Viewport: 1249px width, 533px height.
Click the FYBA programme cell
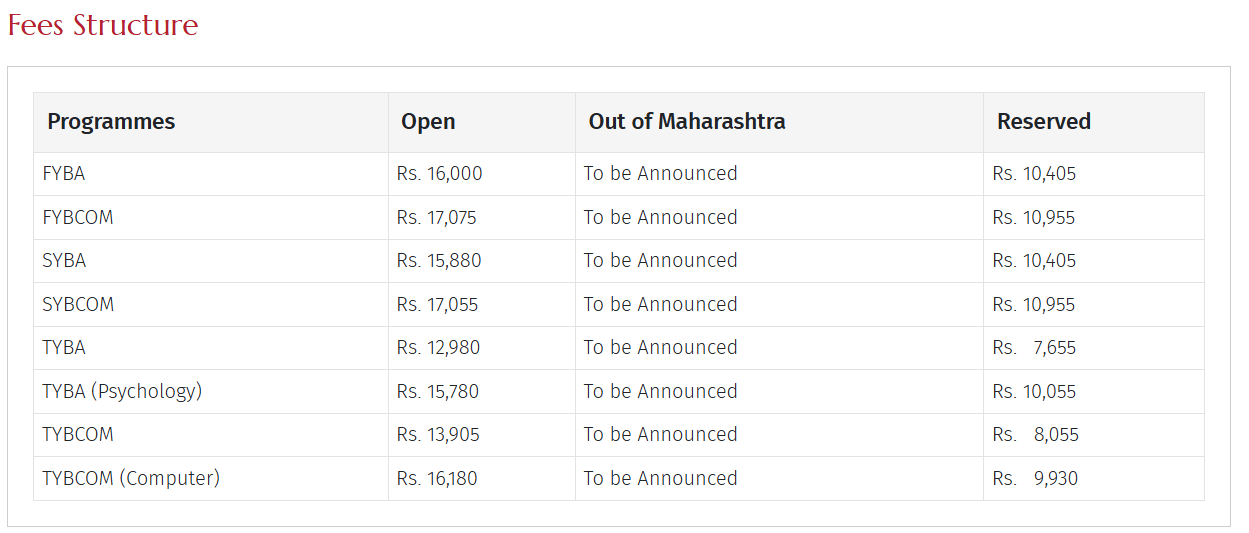tap(64, 174)
